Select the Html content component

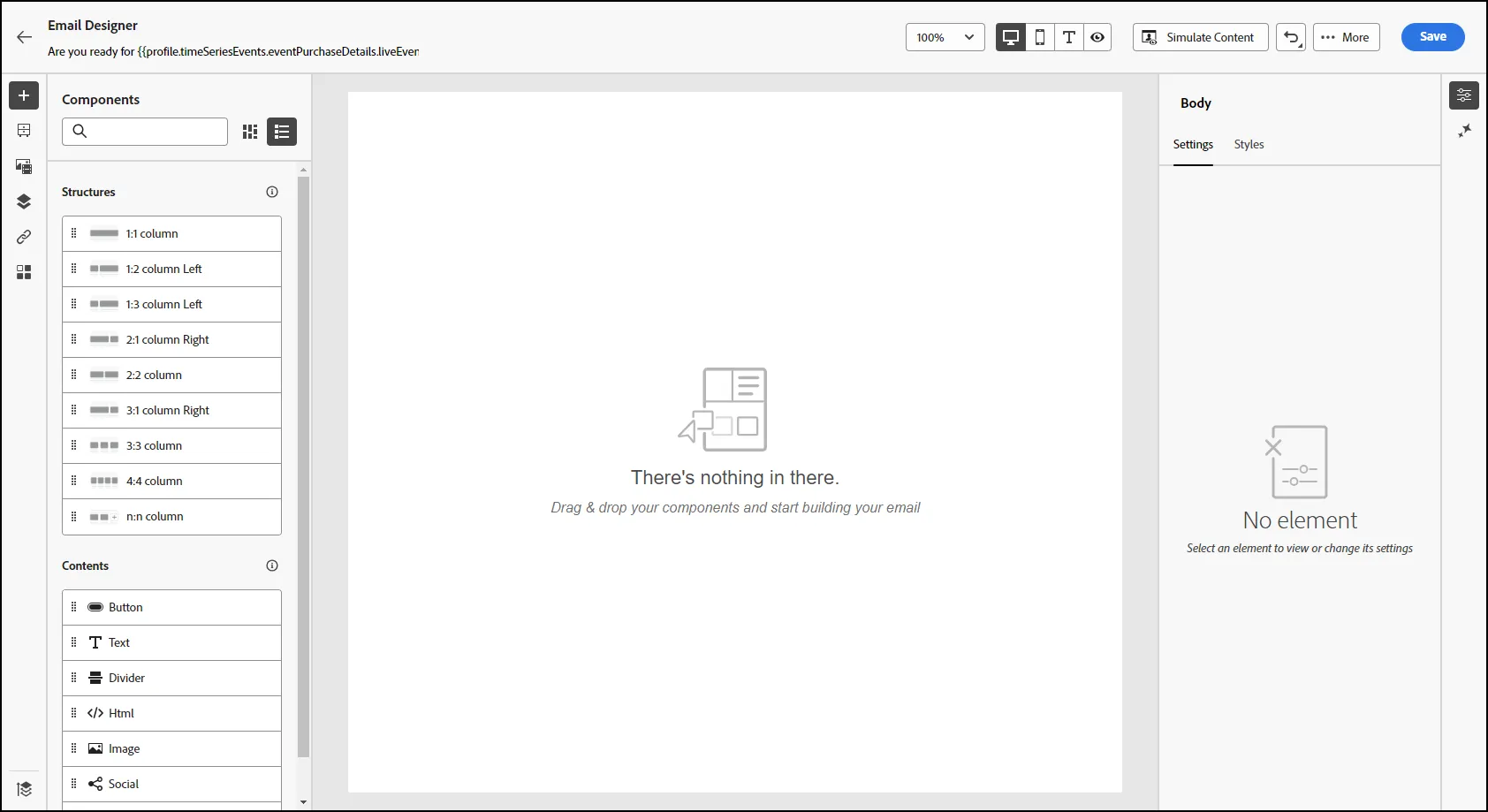tap(171, 714)
